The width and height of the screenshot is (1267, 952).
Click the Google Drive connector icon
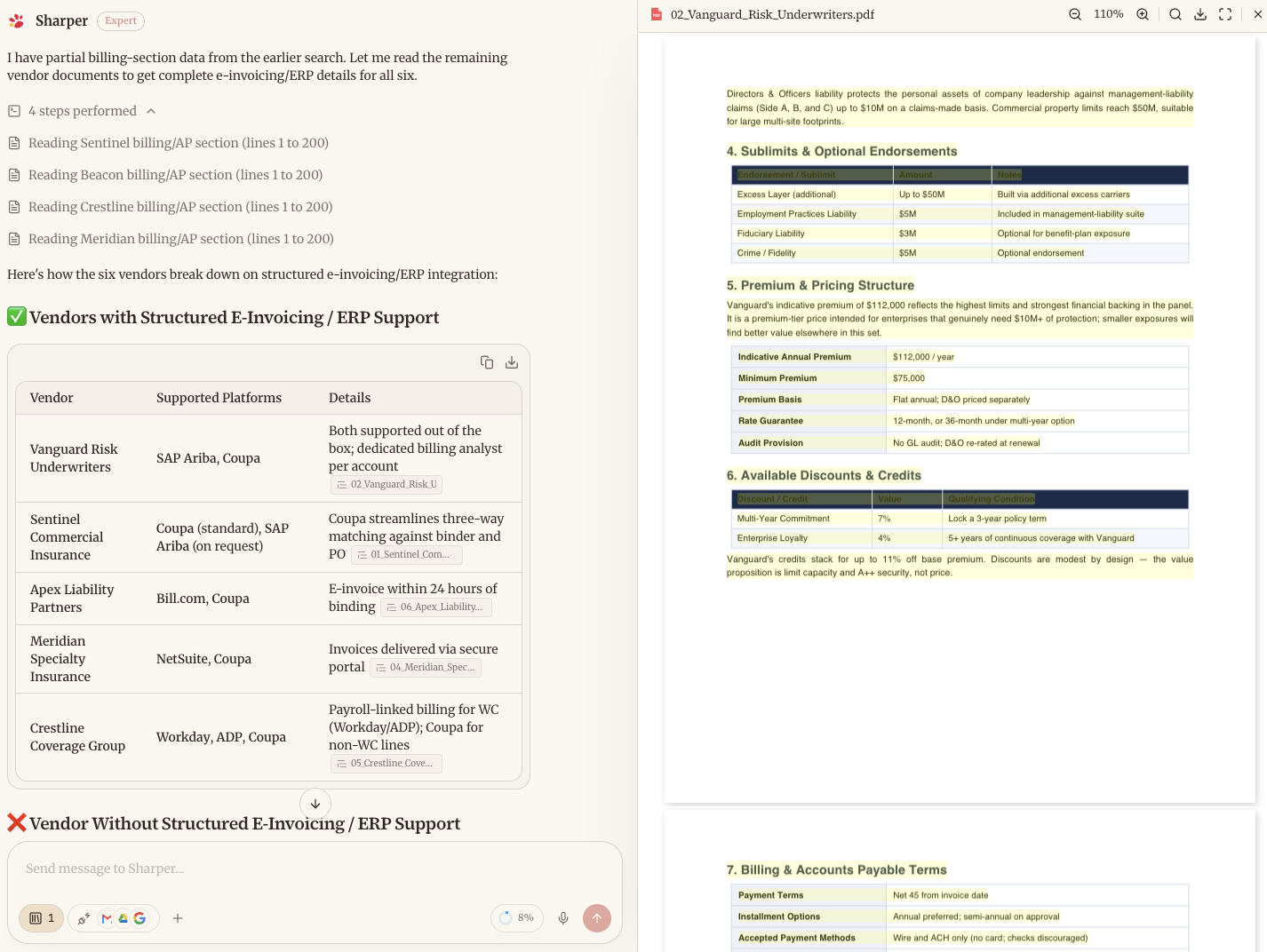click(123, 918)
